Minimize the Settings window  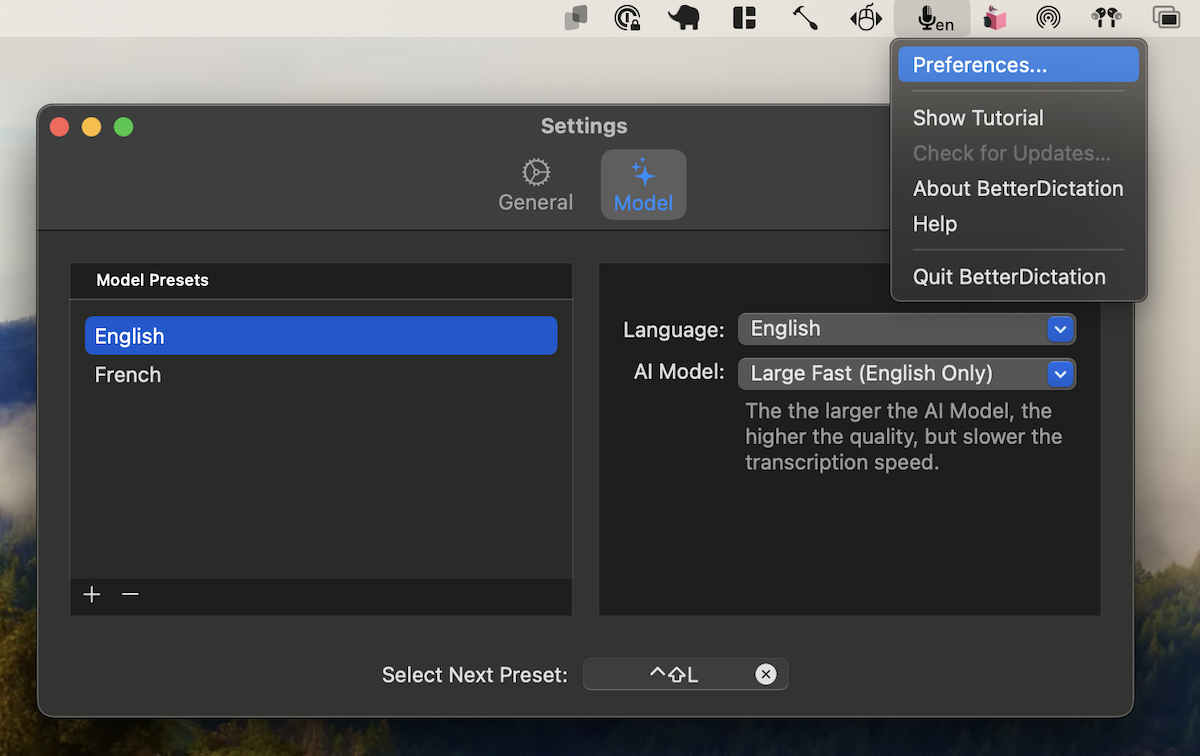(x=91, y=127)
